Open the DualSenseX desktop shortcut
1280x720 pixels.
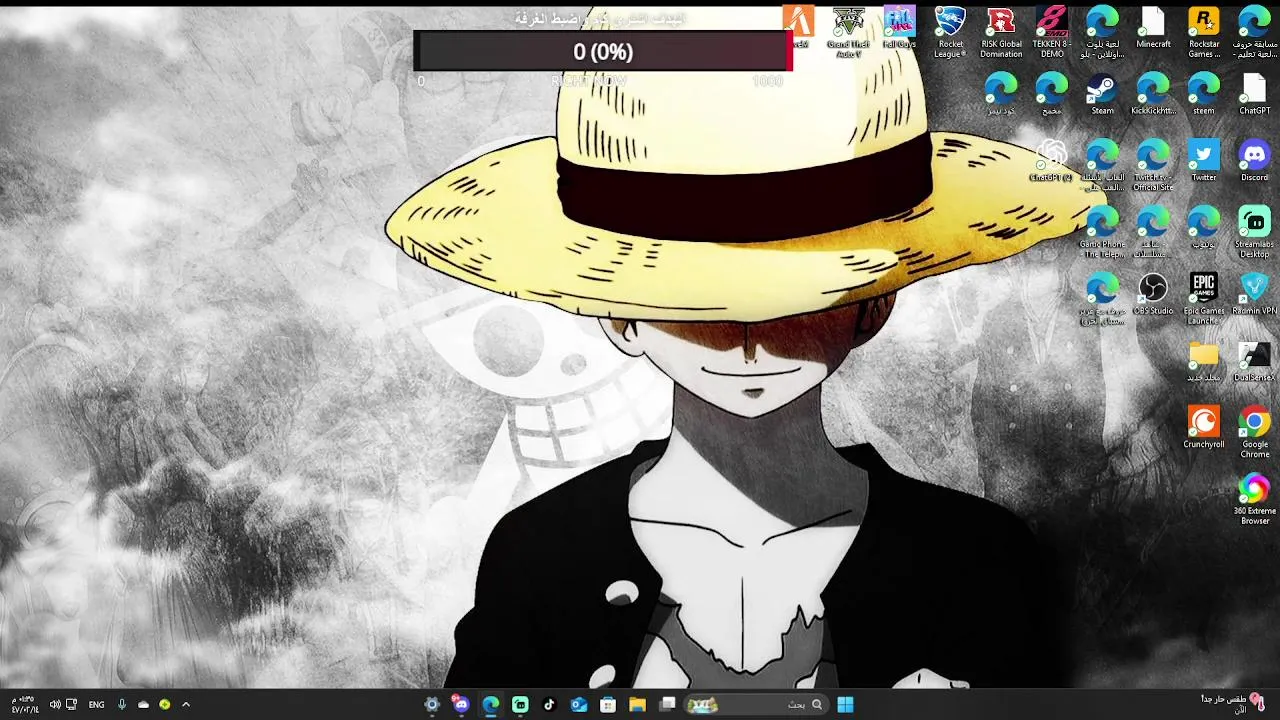coord(1254,361)
